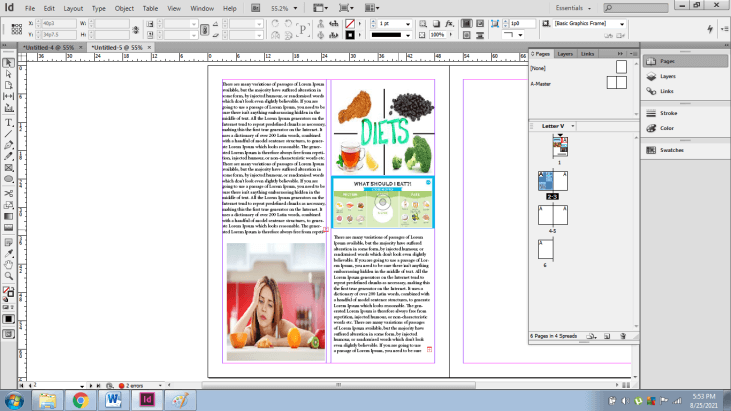Image resolution: width=731 pixels, height=411 pixels.
Task: Launch Google Chrome from the taskbar
Action: [80, 400]
